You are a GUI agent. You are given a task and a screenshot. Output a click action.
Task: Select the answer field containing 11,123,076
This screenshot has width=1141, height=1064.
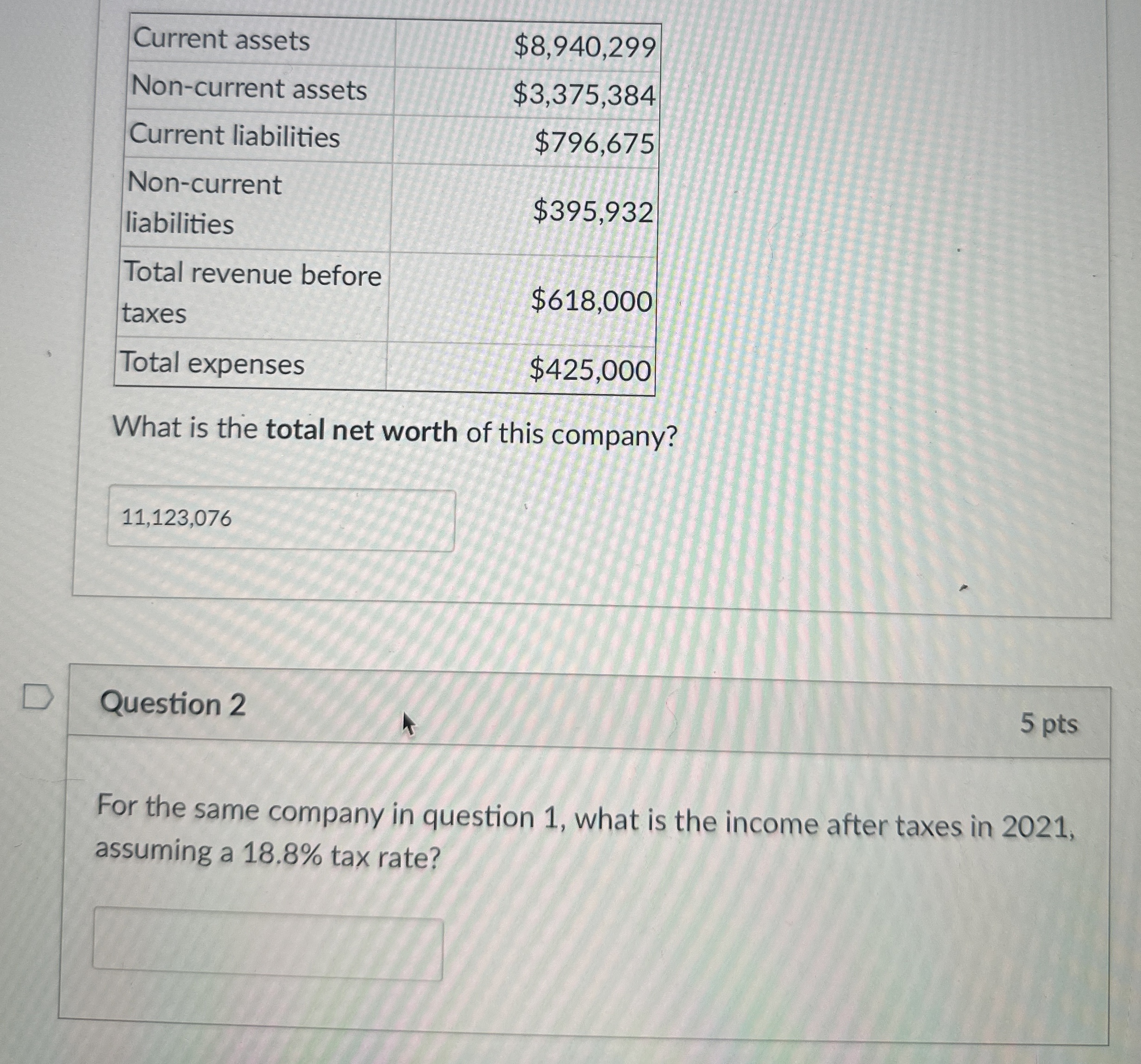(x=281, y=518)
